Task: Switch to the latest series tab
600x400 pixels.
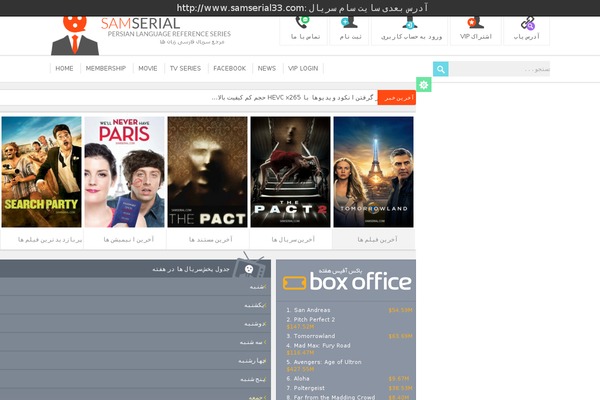Action: [x=291, y=240]
